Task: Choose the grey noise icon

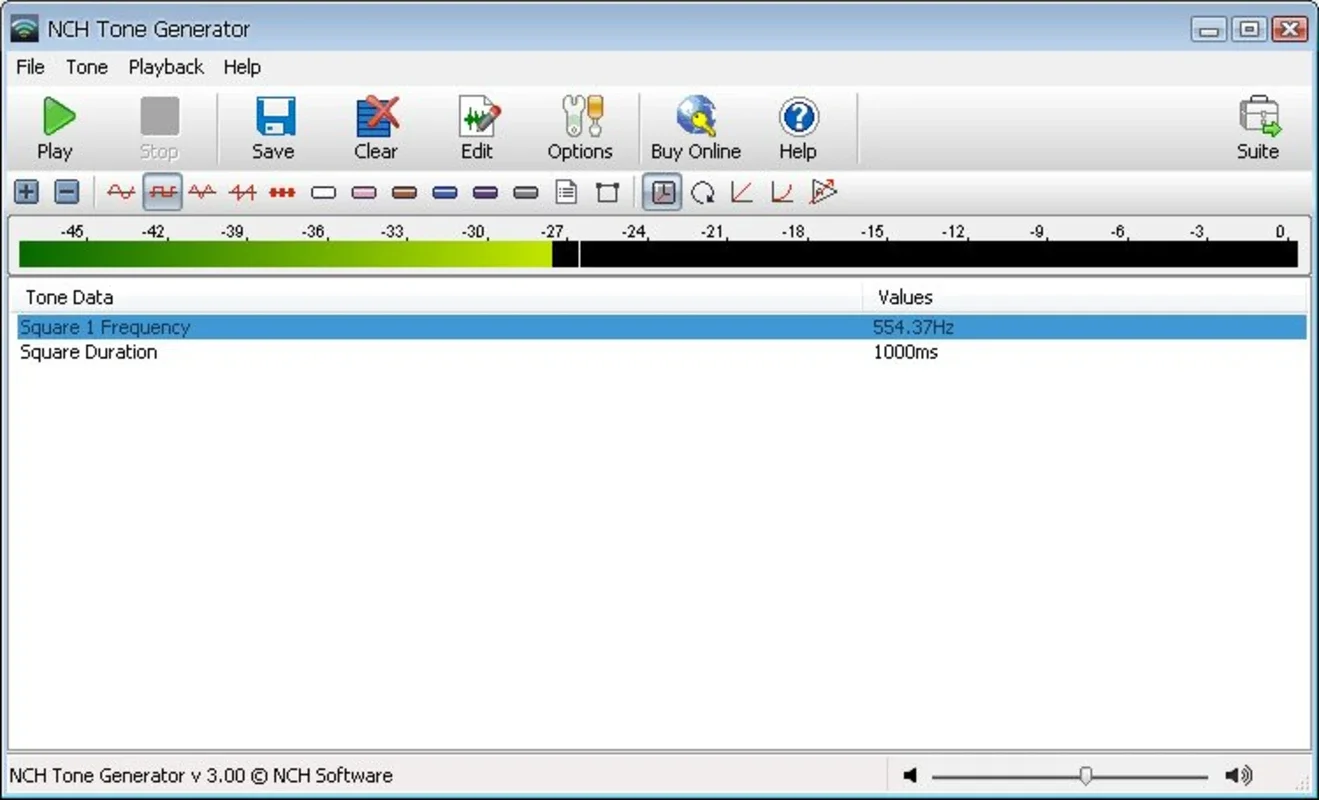Action: 526,192
